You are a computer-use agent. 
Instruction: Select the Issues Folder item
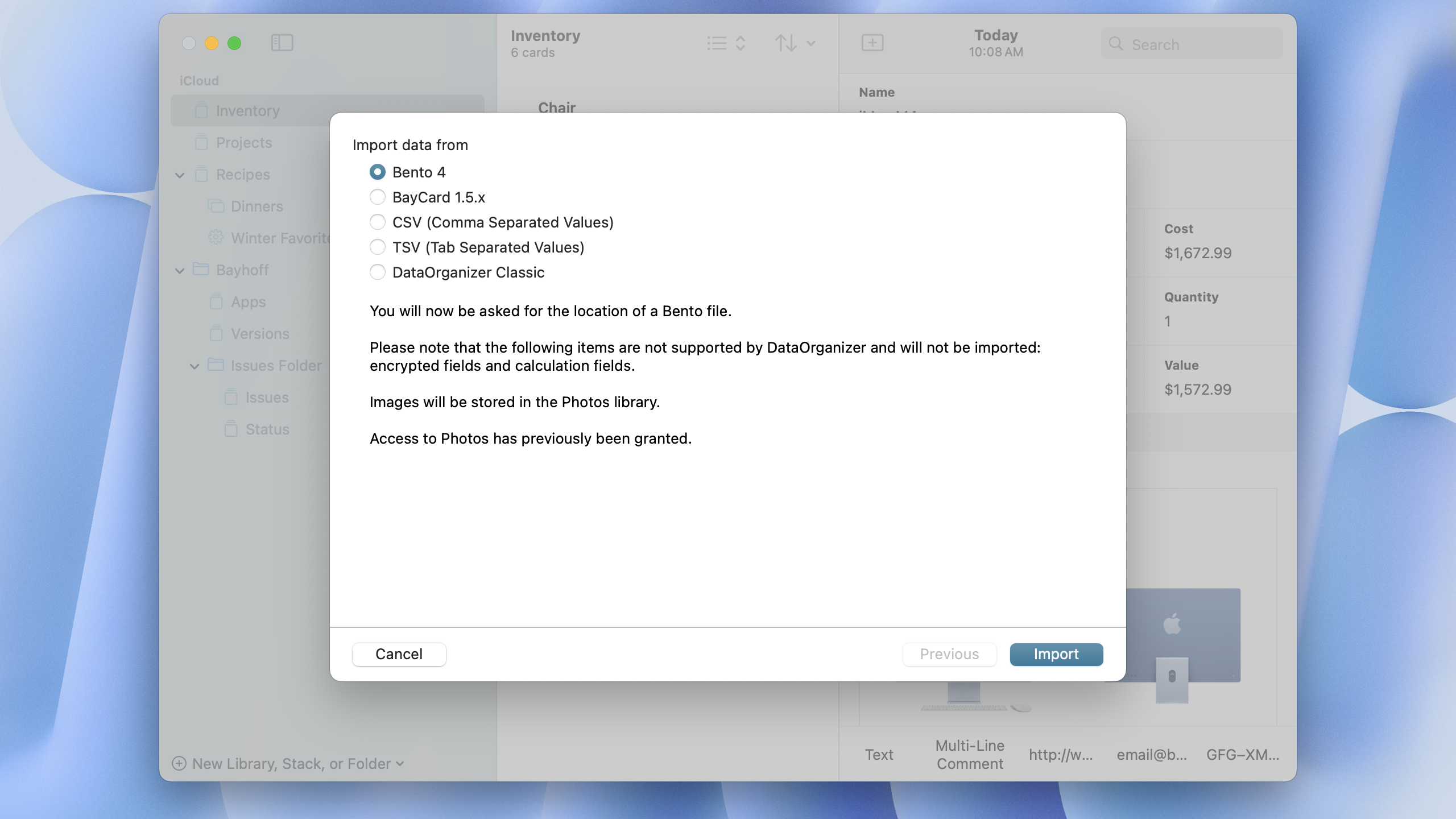tap(276, 365)
